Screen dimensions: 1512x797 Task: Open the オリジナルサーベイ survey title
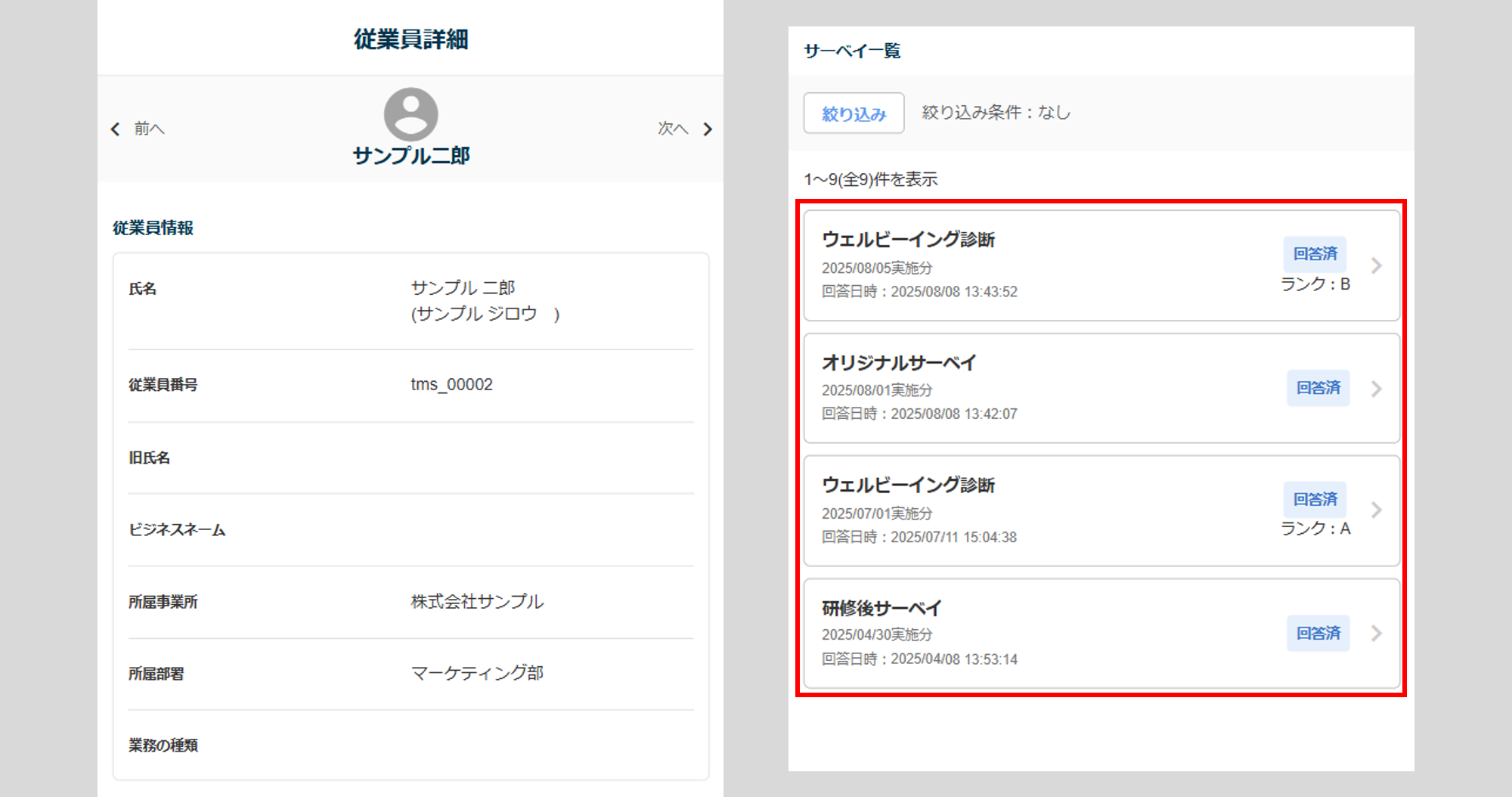[x=899, y=363]
